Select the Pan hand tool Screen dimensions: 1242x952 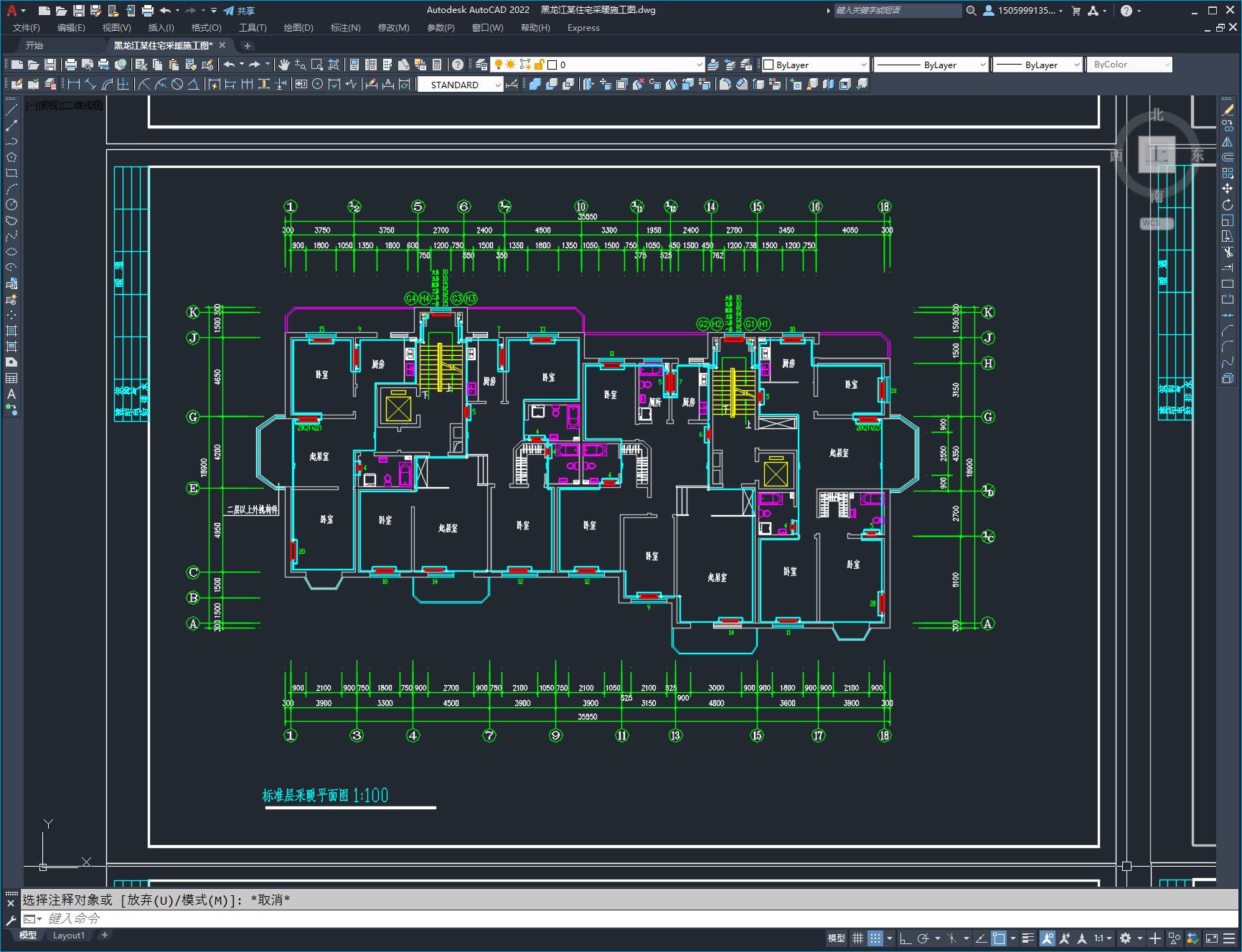coord(284,65)
